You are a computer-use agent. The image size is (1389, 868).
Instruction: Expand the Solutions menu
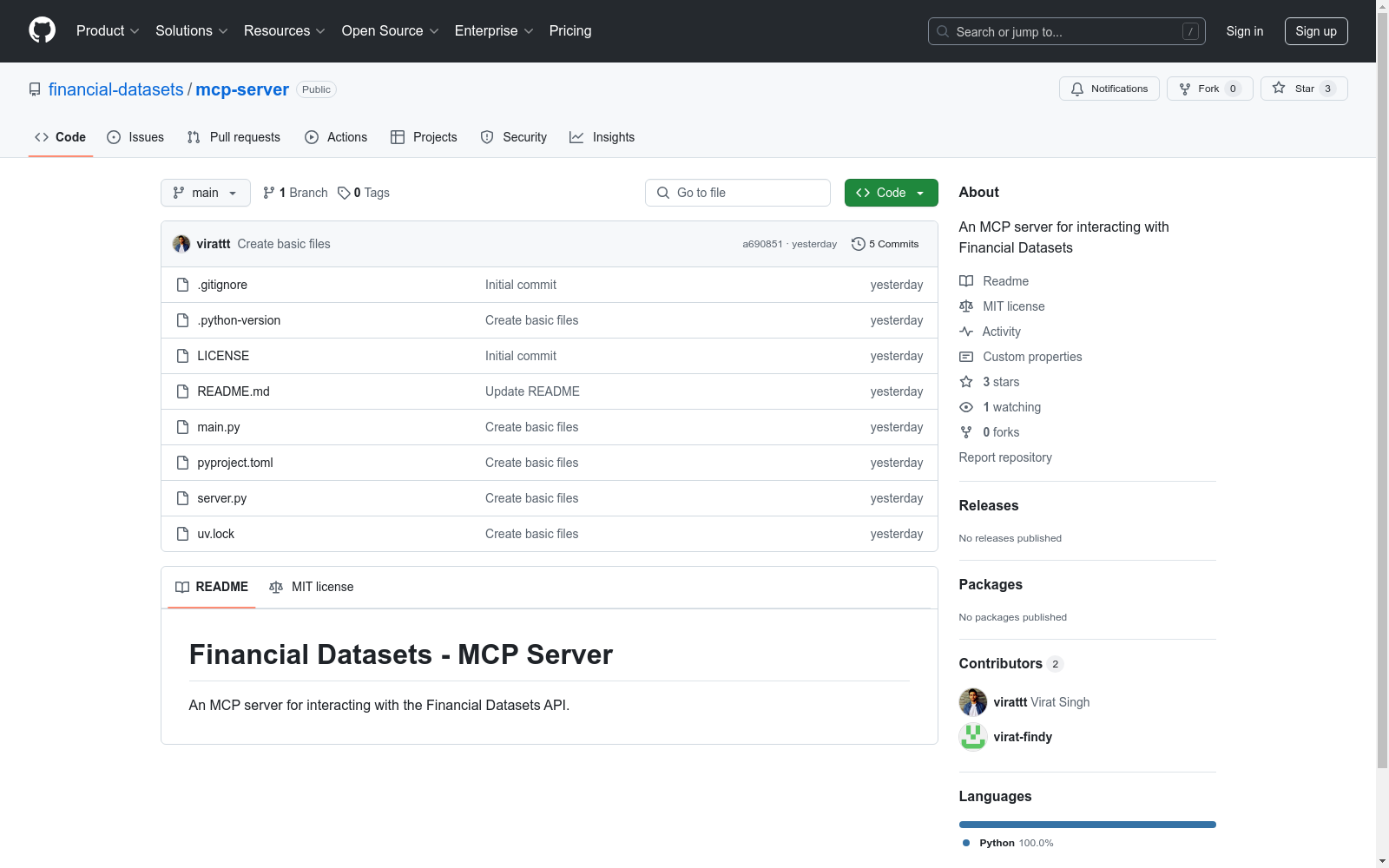click(x=192, y=31)
